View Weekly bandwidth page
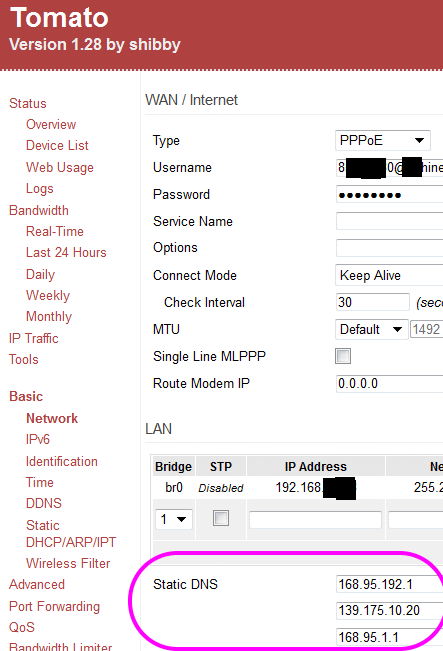This screenshot has height=651, width=443. click(x=48, y=296)
